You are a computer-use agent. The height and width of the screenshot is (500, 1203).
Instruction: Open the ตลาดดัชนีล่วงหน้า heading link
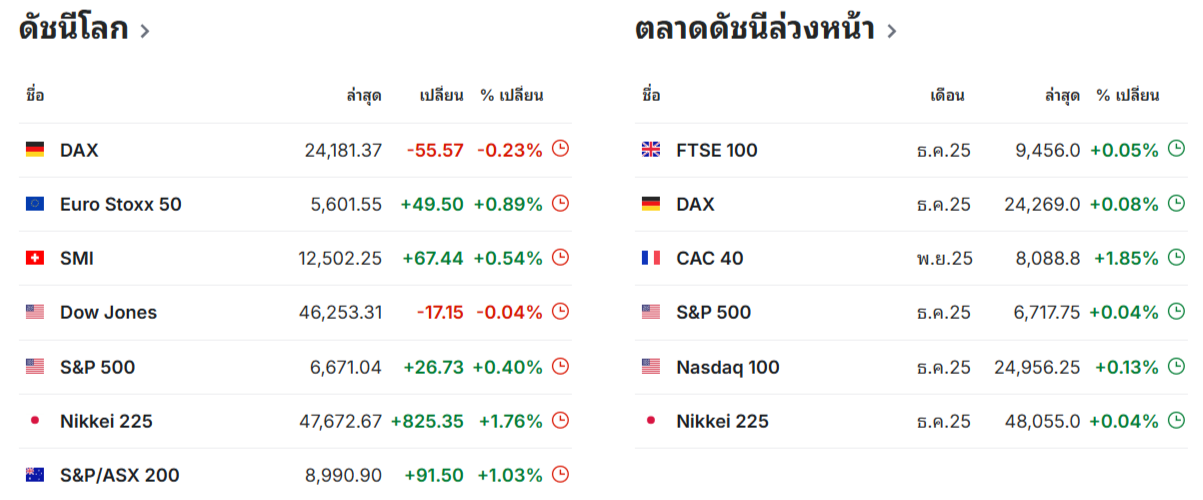coord(755,30)
